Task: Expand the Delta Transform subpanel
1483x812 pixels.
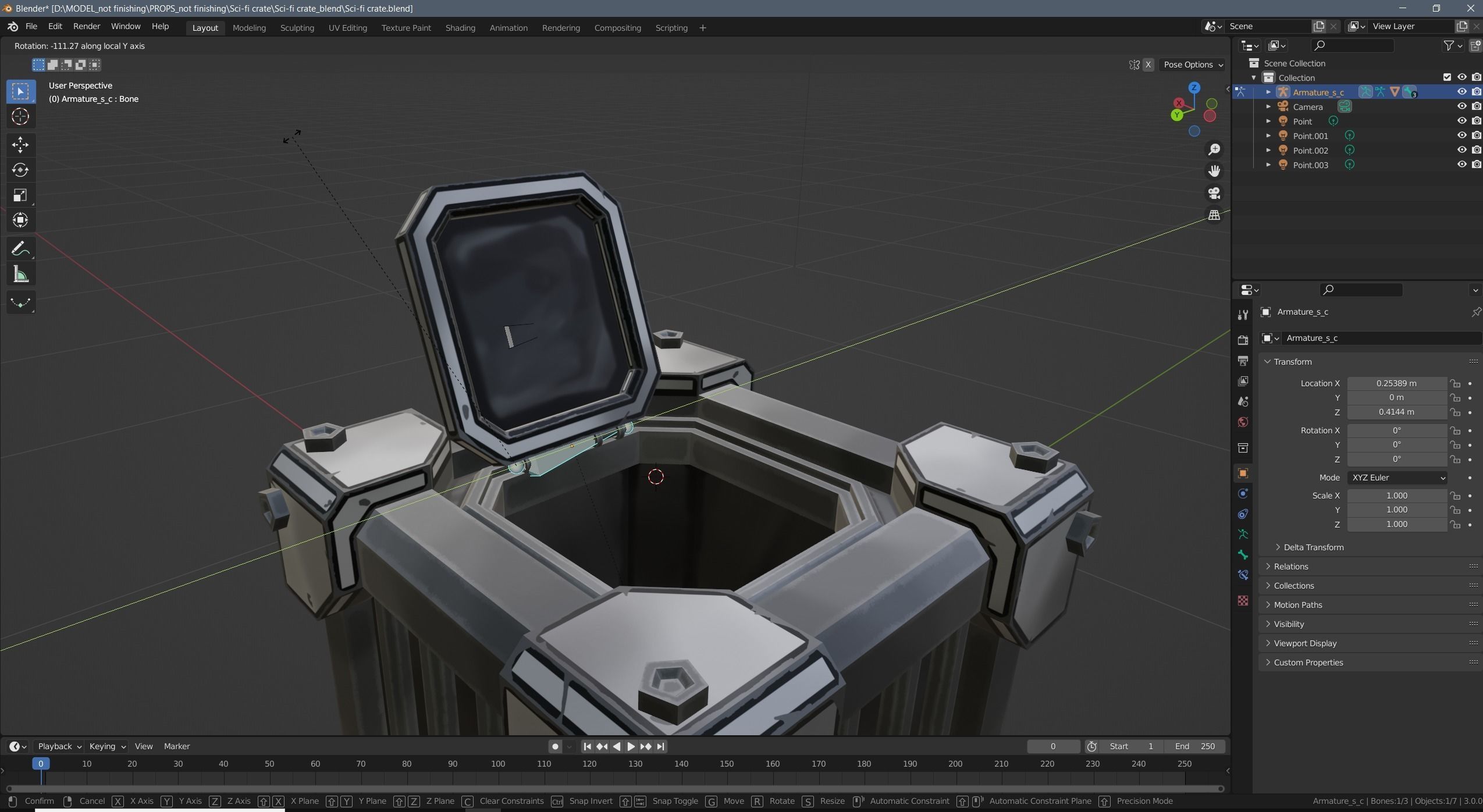Action: 1313,547
